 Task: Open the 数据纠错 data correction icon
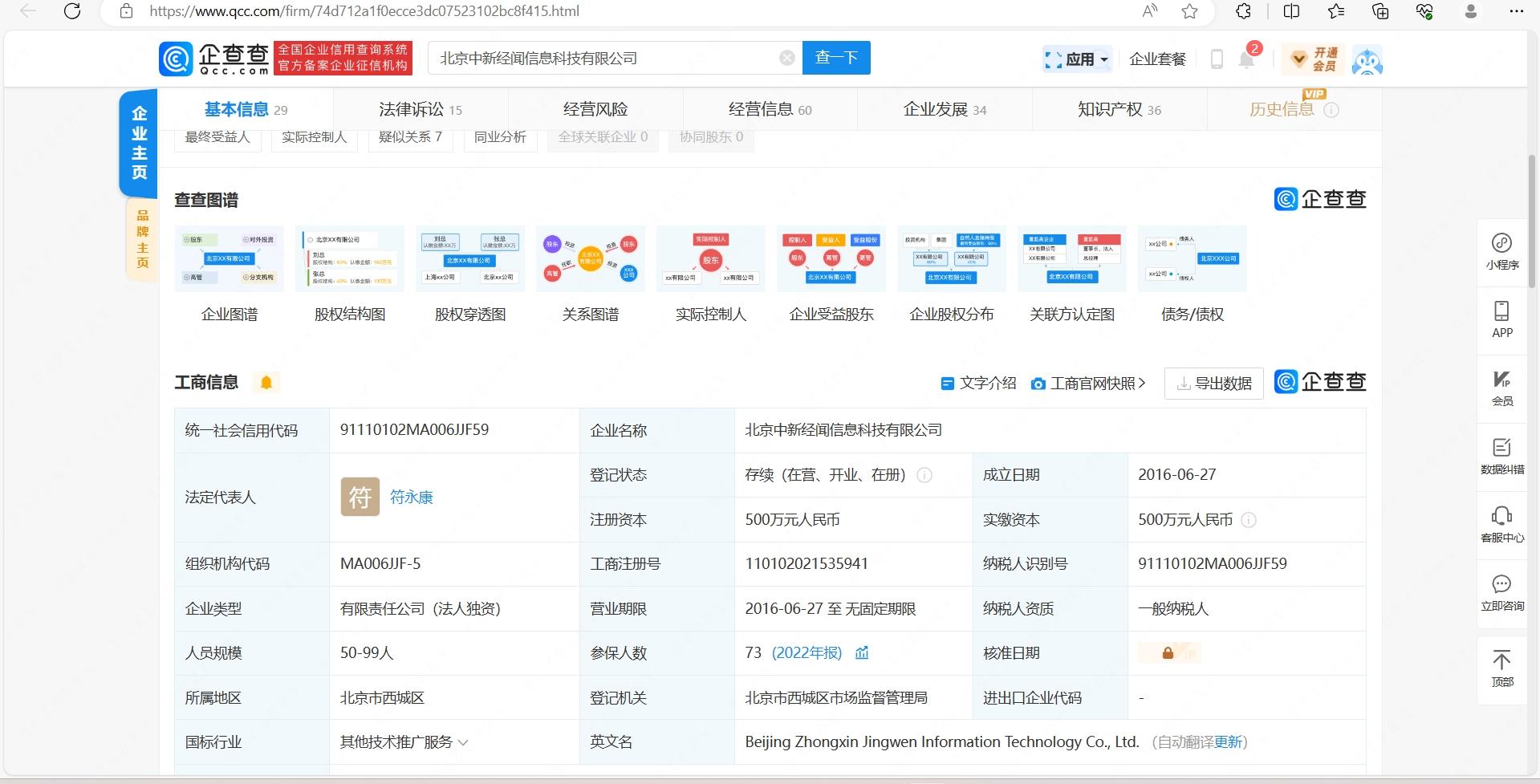[1501, 456]
